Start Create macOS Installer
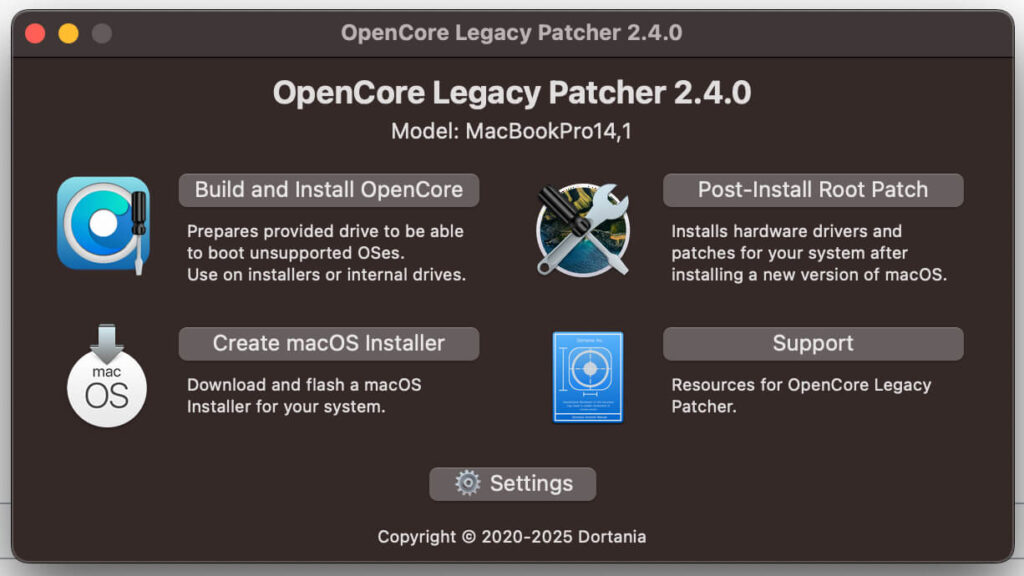Image resolution: width=1024 pixels, height=576 pixels. 328,343
